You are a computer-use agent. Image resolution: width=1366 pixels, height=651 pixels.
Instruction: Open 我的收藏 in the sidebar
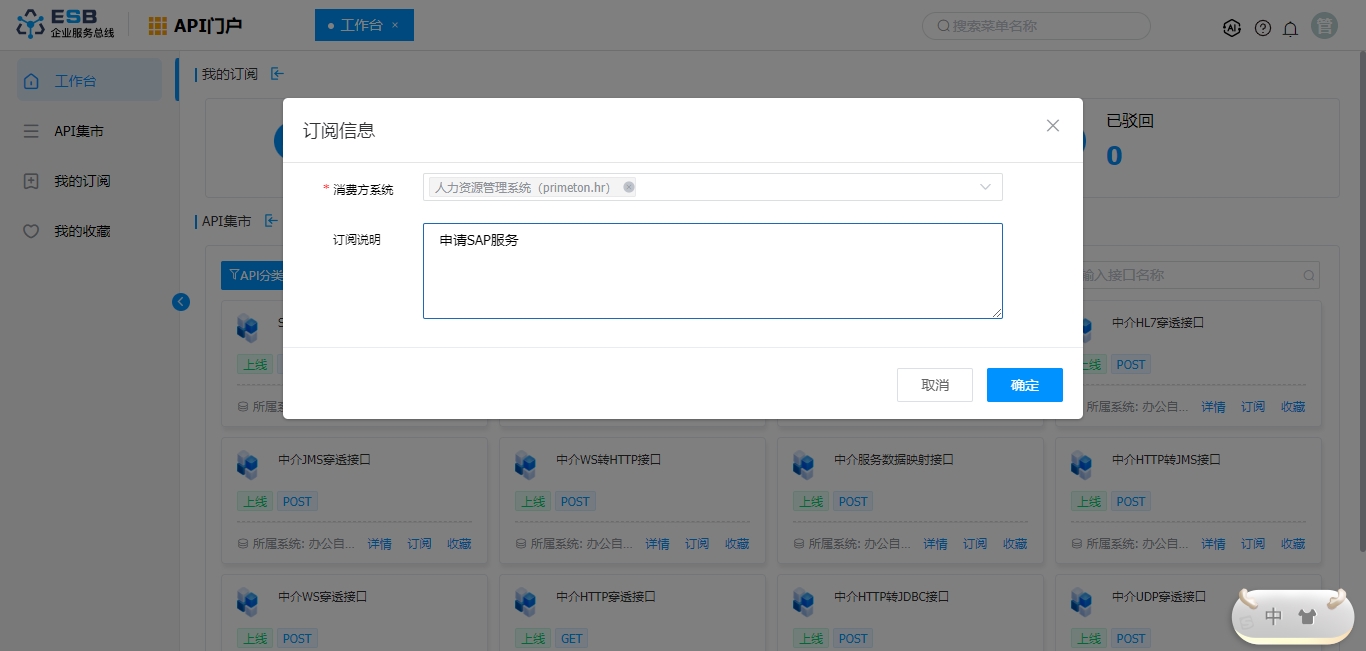click(x=82, y=231)
